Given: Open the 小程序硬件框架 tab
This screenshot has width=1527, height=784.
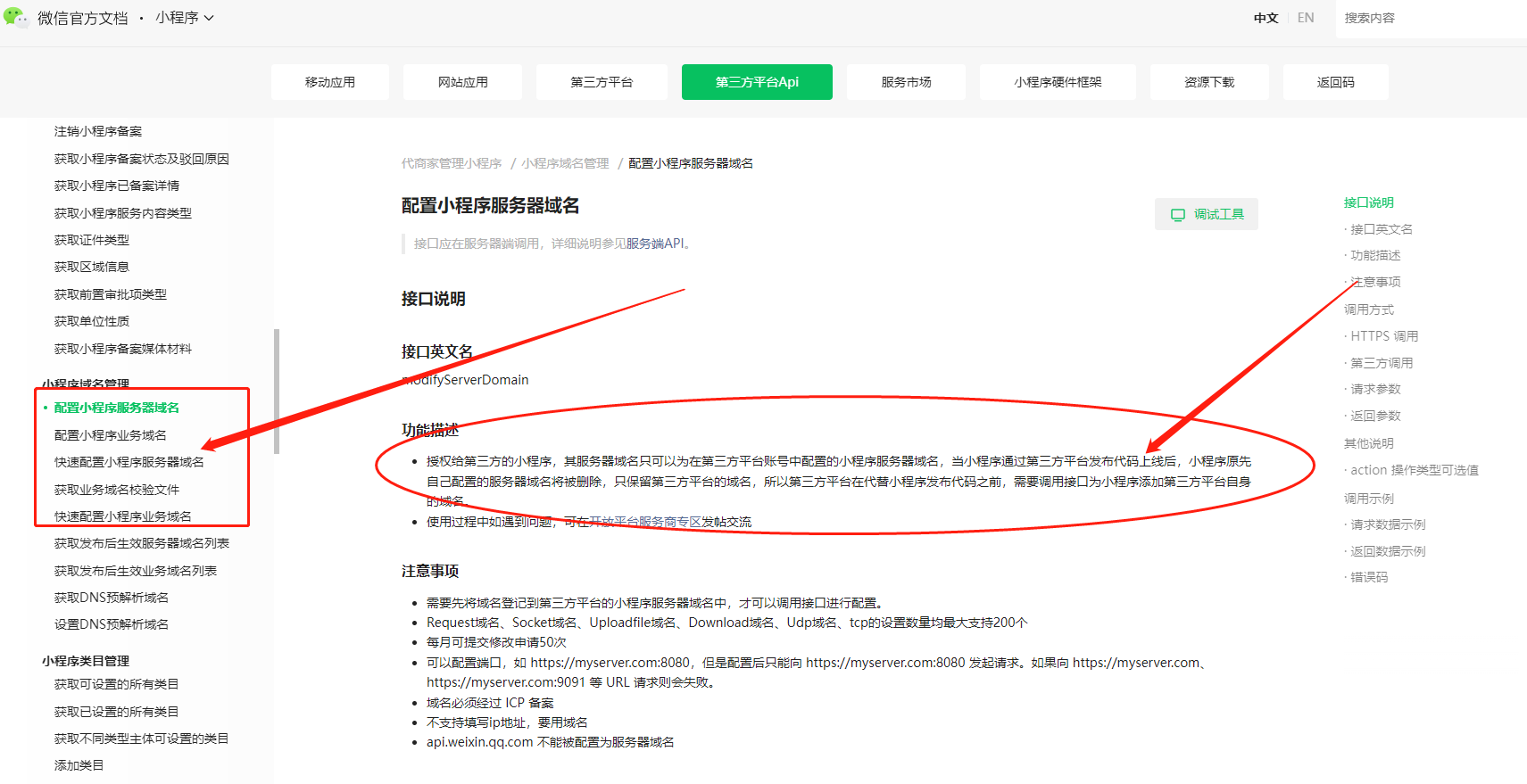Looking at the screenshot, I should coord(1058,82).
